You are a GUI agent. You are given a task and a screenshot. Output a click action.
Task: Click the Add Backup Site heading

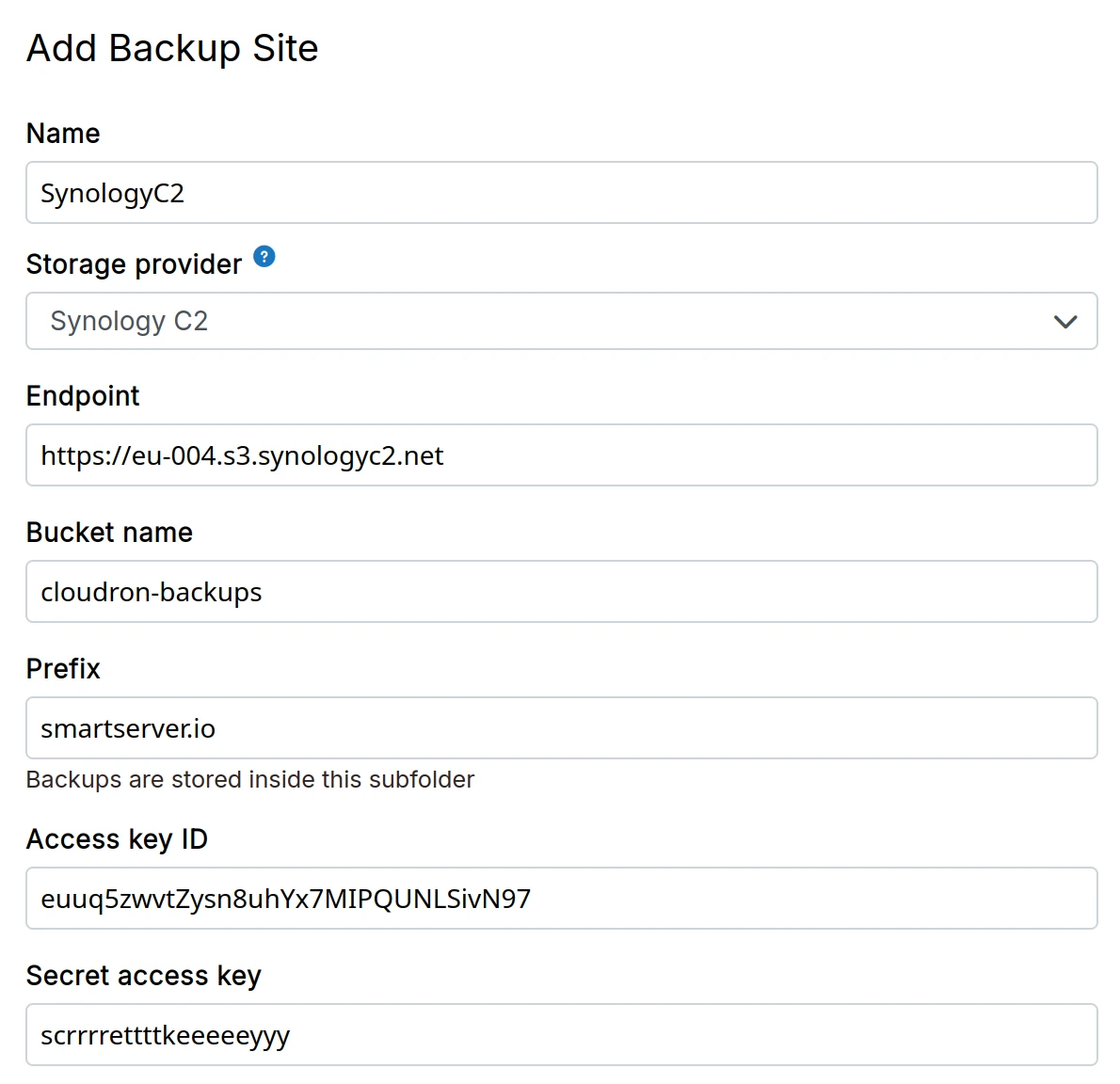pos(172,48)
